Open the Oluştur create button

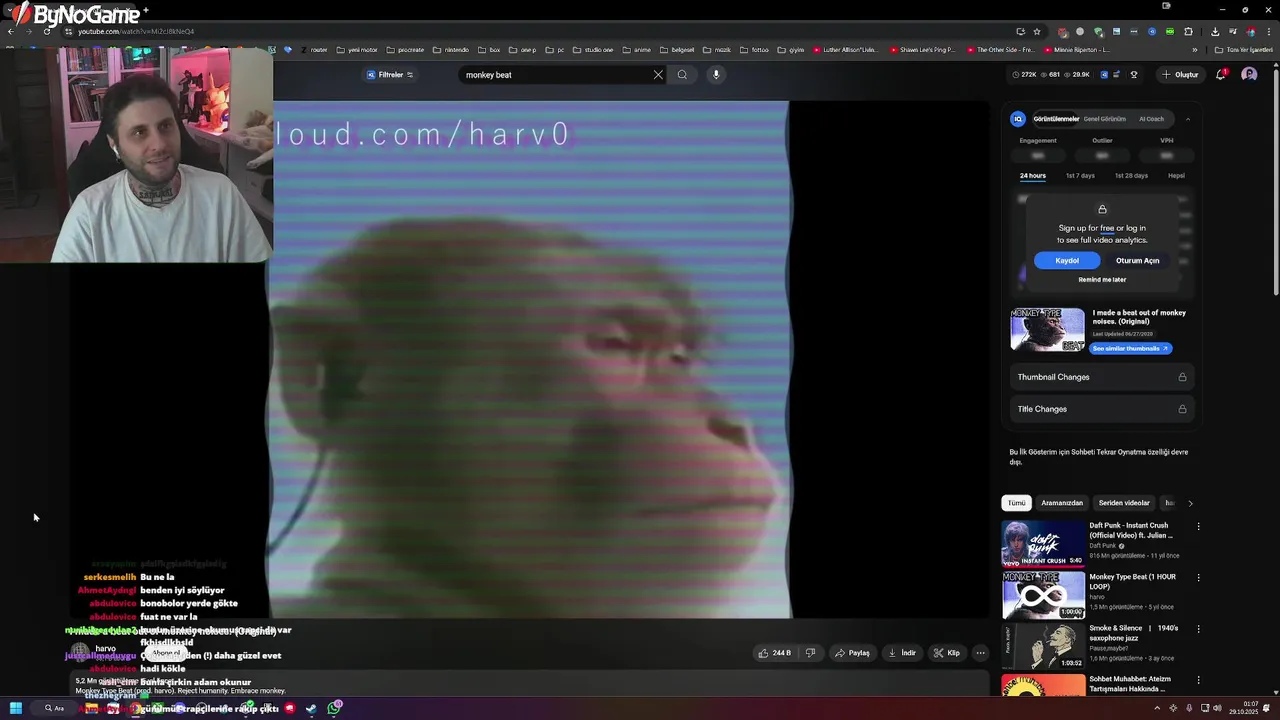click(x=1180, y=75)
